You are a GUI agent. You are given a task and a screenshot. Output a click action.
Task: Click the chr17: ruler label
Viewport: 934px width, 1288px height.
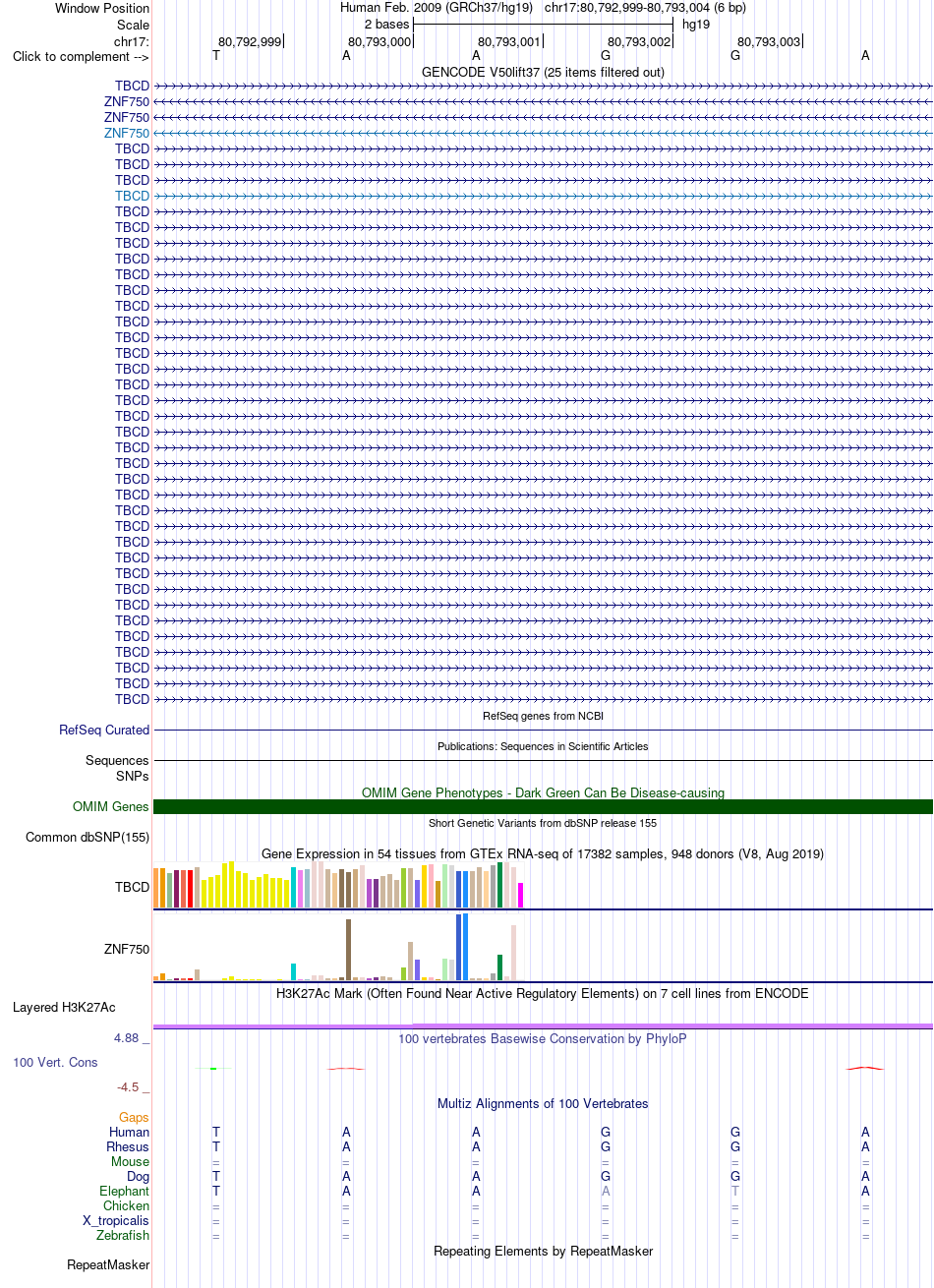pos(132,41)
